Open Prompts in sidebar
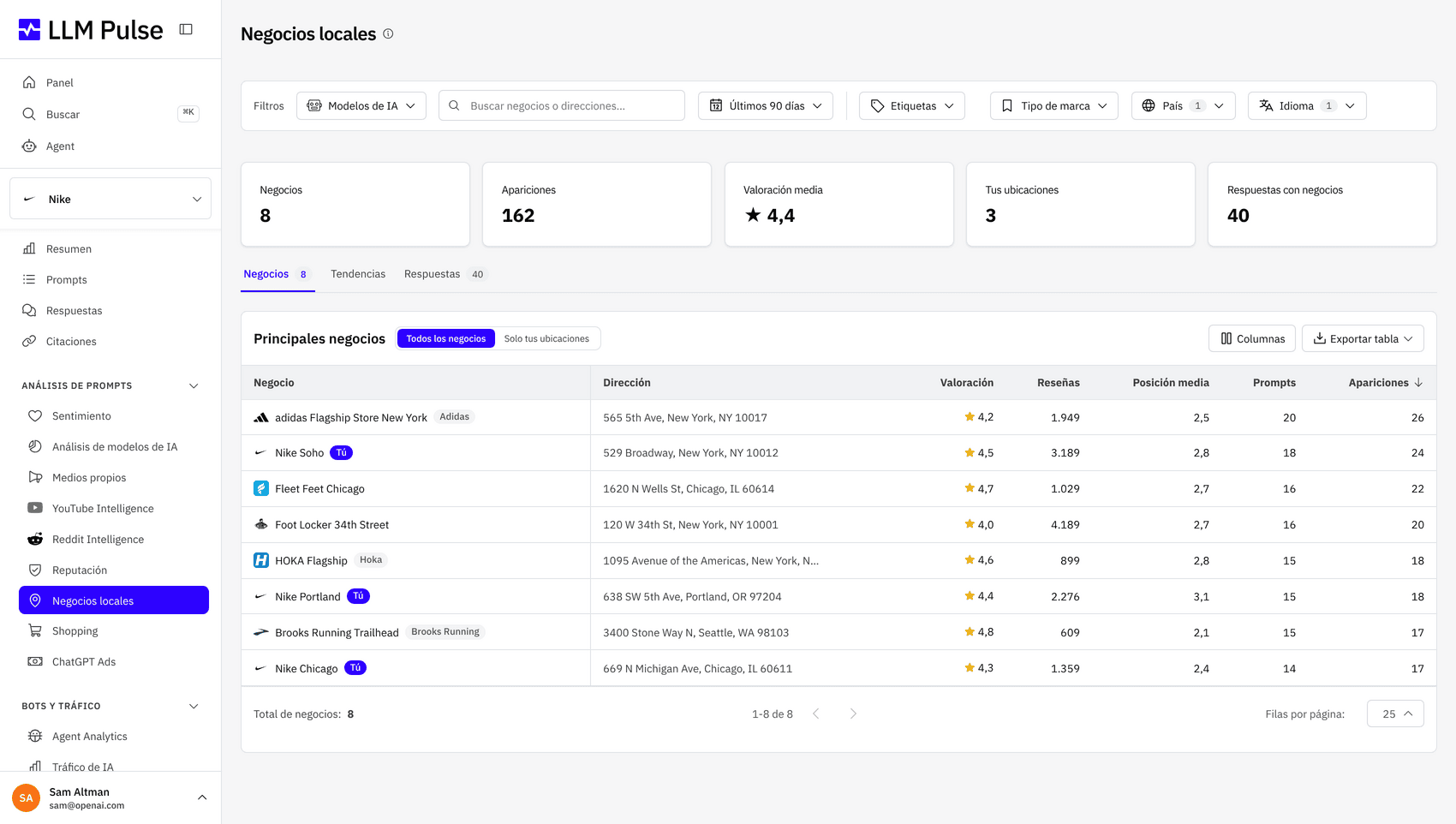1456x824 pixels. coord(67,279)
